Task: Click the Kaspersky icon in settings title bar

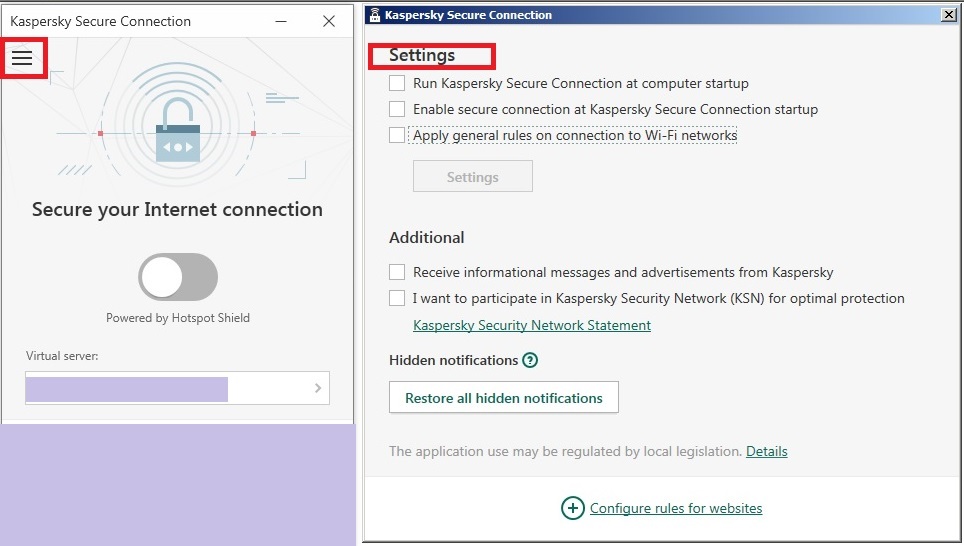Action: pyautogui.click(x=374, y=15)
